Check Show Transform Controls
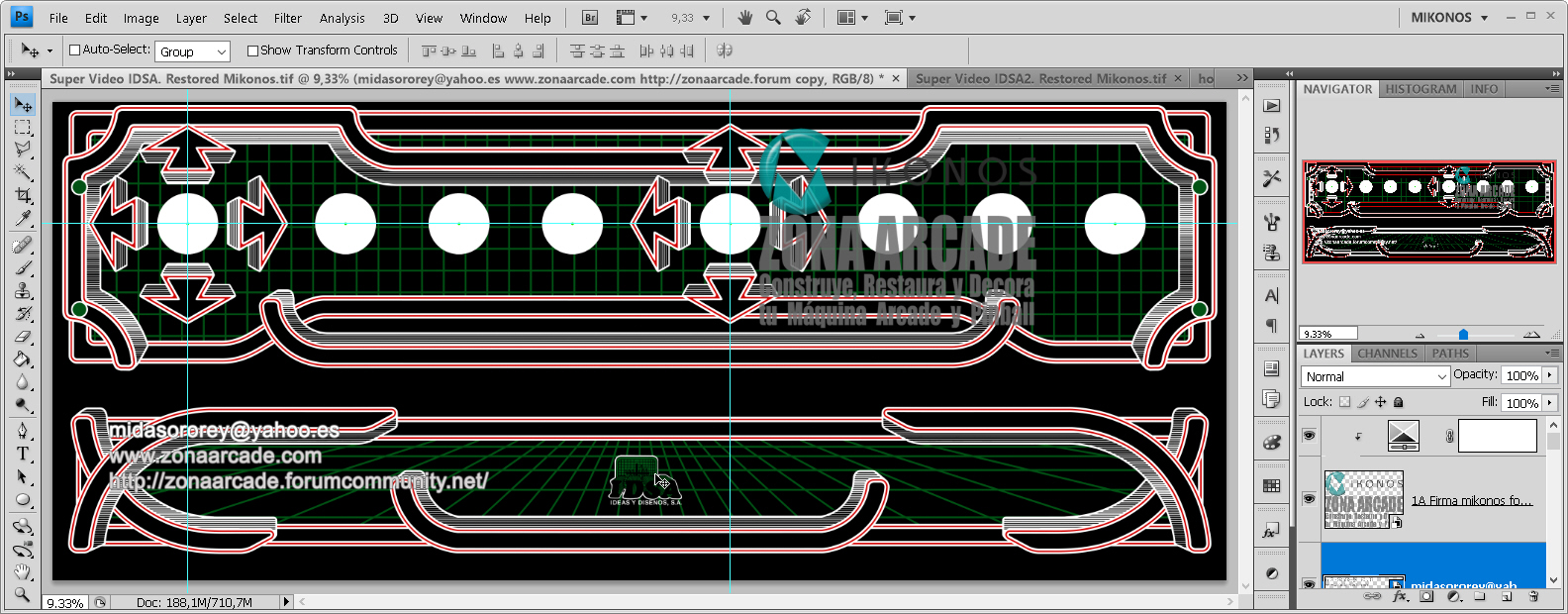Image resolution: width=1568 pixels, height=614 pixels. pos(252,51)
